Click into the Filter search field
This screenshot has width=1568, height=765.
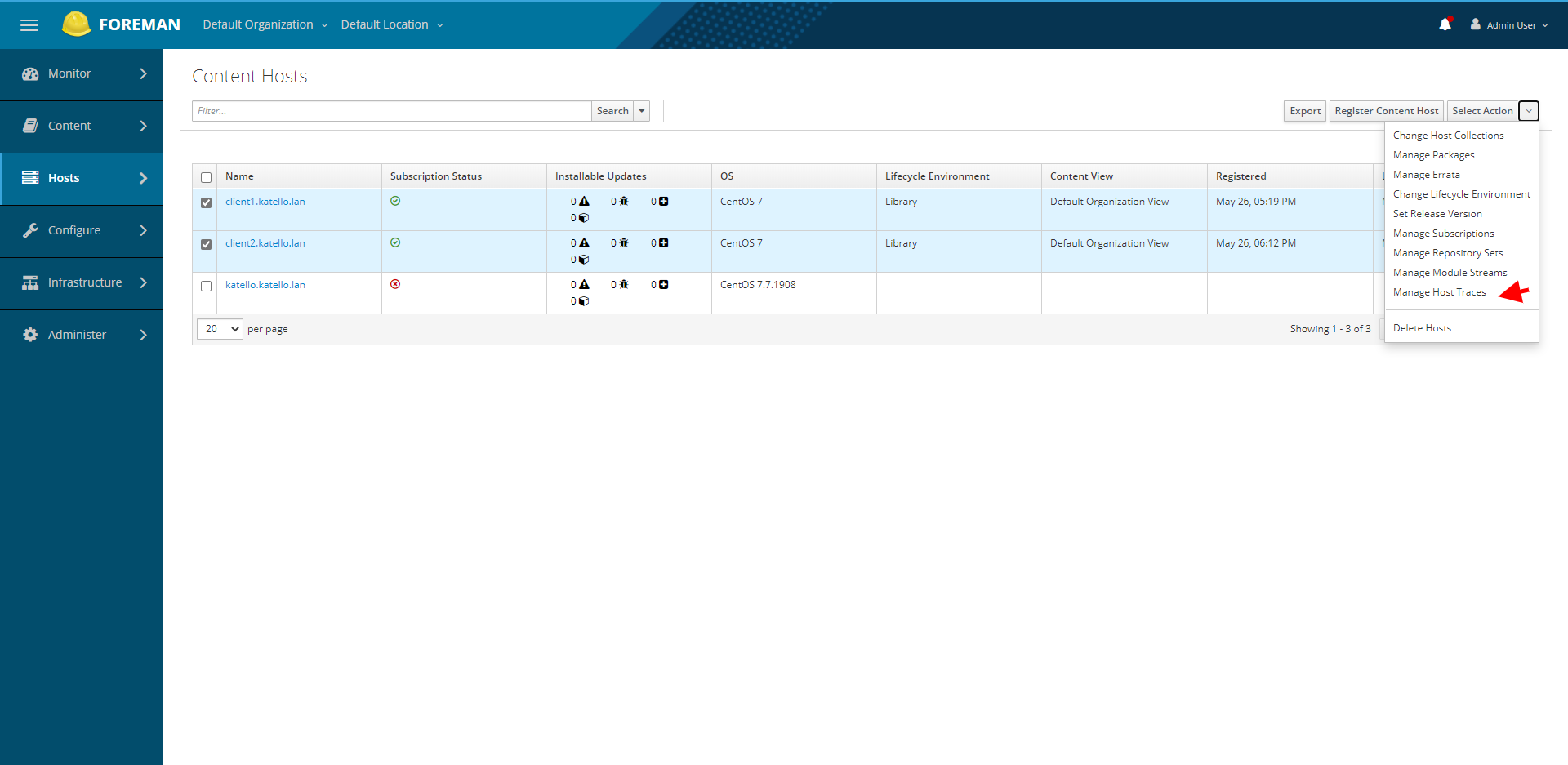coord(392,111)
